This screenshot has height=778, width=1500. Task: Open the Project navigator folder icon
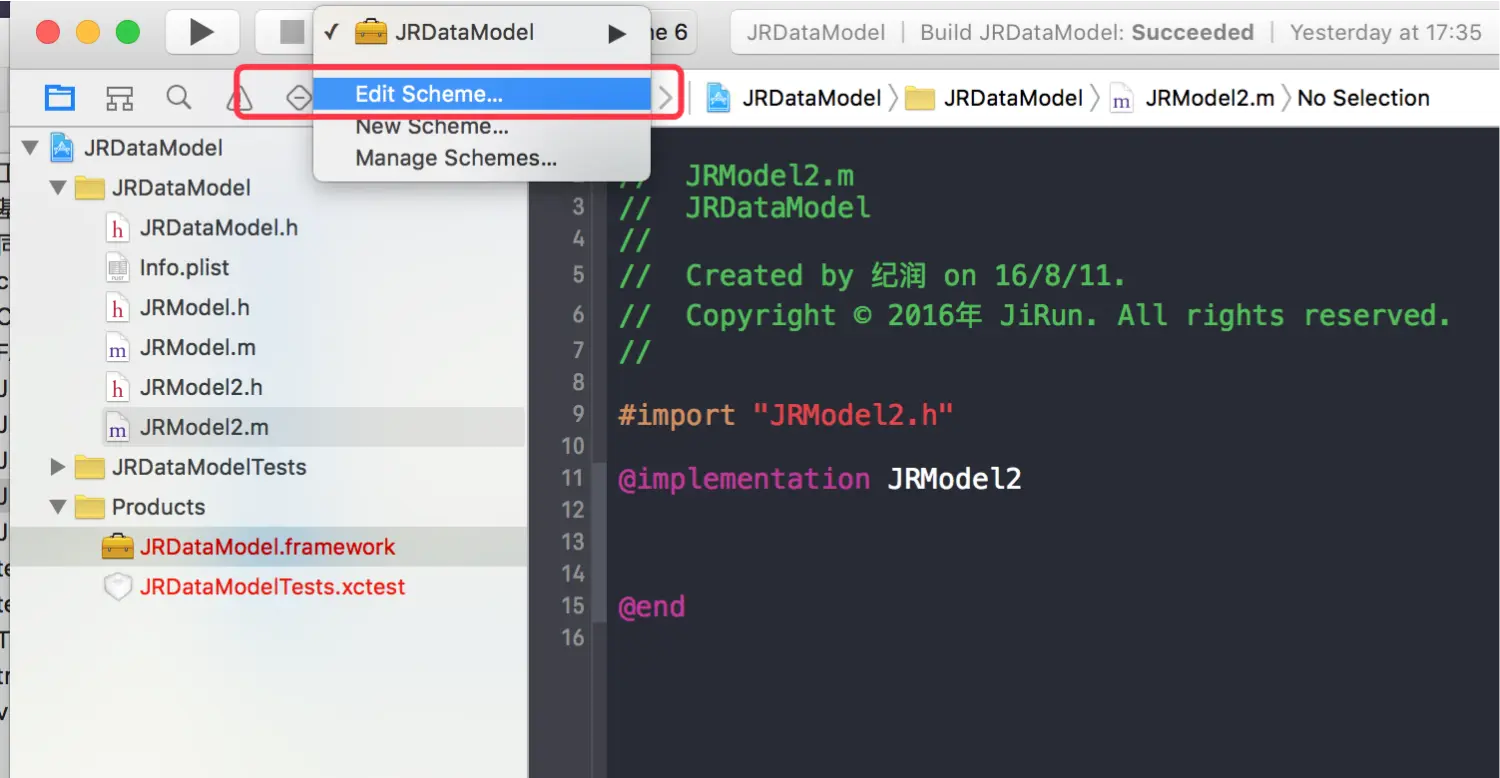[x=60, y=97]
